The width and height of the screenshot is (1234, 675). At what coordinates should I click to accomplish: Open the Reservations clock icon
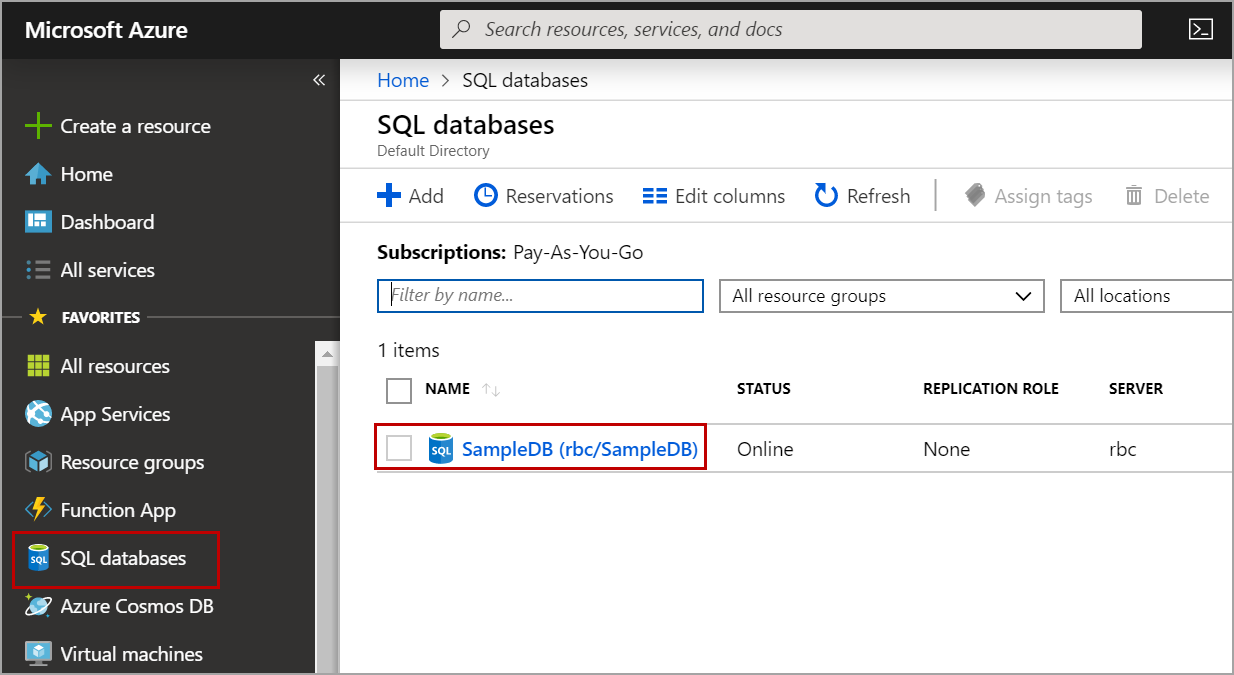[x=486, y=196]
